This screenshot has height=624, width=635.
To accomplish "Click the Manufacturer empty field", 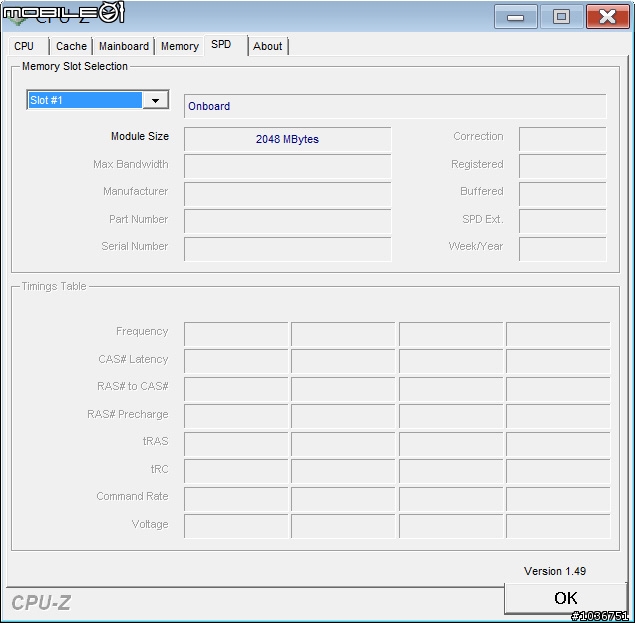I will click(x=288, y=194).
